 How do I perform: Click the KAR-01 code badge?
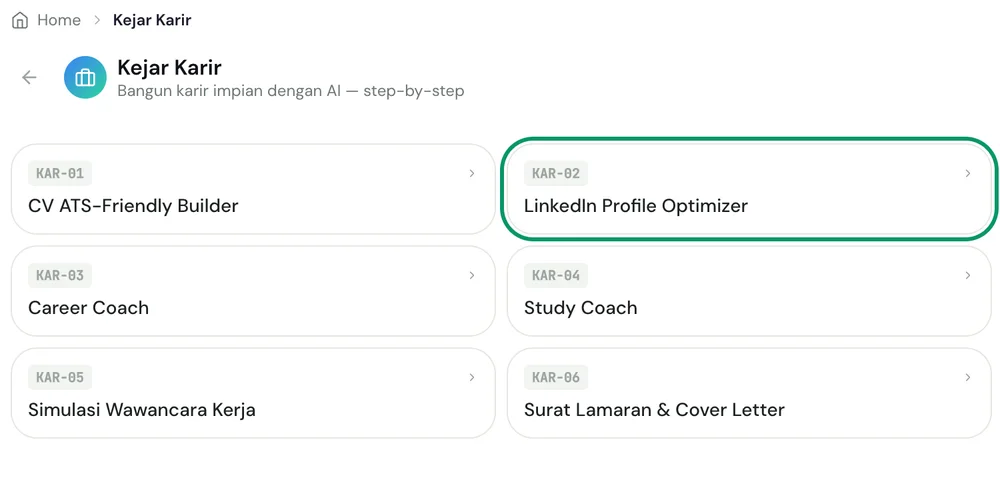tap(60, 173)
